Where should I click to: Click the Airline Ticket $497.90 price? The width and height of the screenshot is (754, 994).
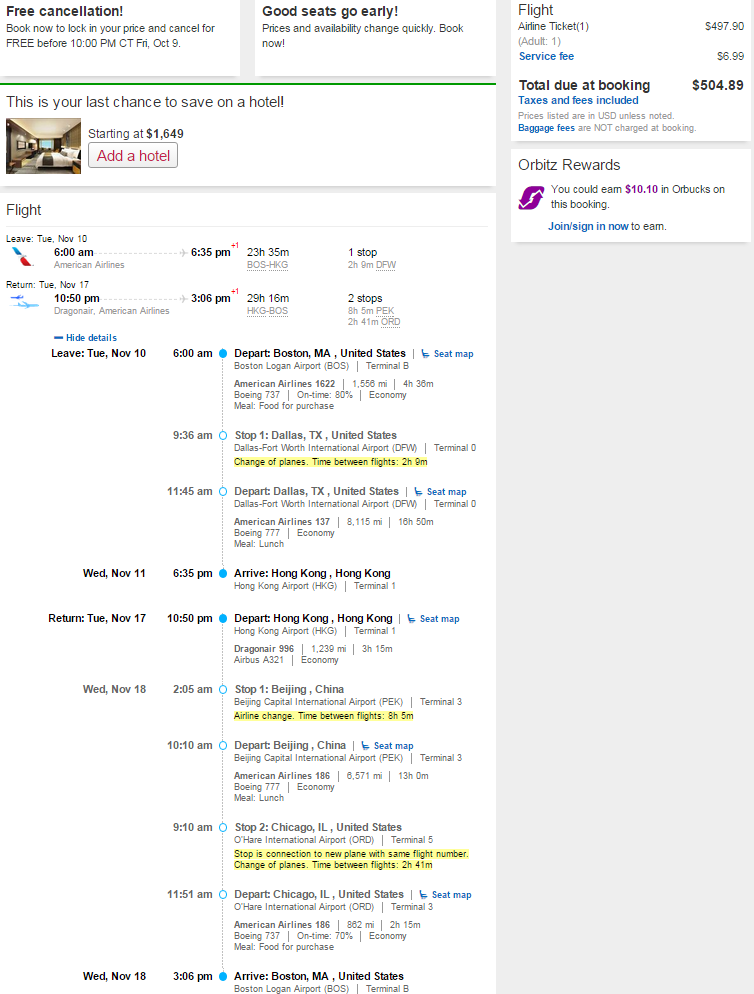pos(724,27)
